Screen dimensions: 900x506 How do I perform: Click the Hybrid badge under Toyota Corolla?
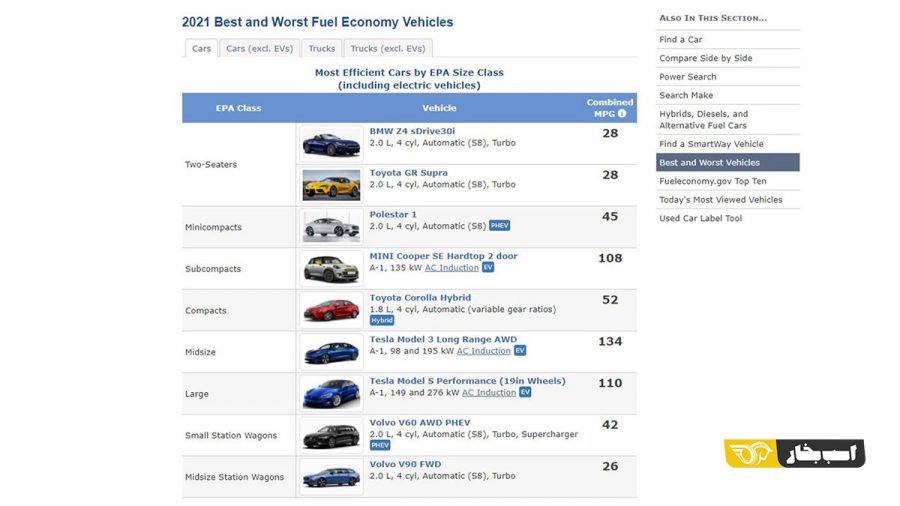click(382, 320)
